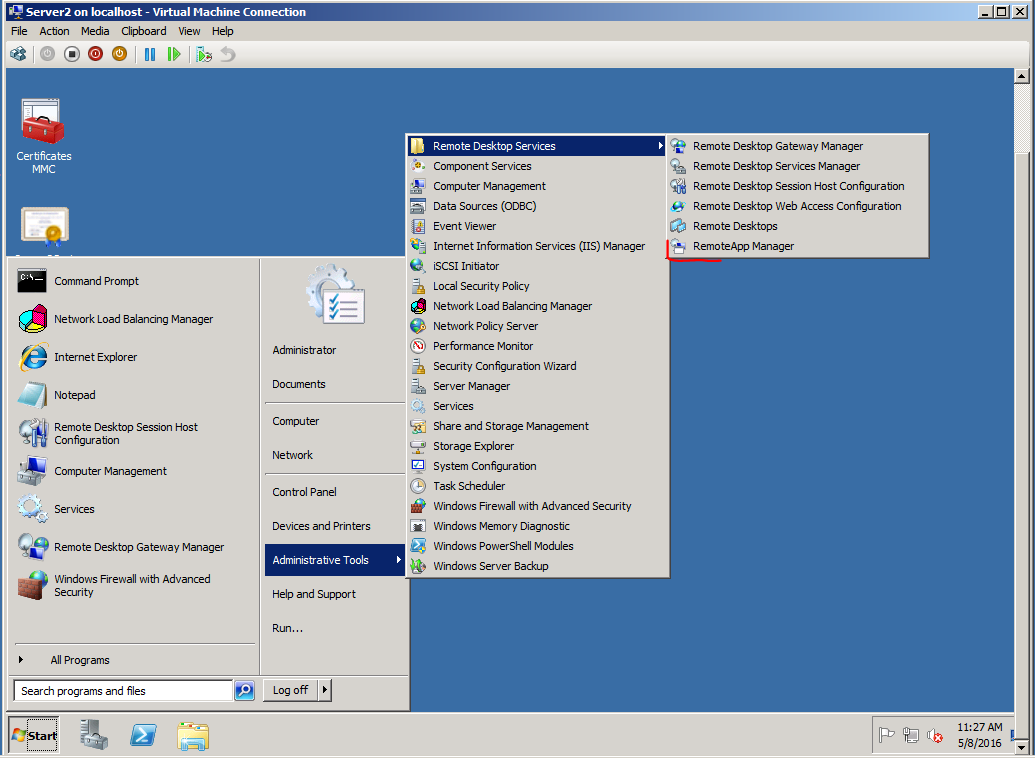Open Event Viewer
The width and height of the screenshot is (1035, 758).
click(537, 226)
